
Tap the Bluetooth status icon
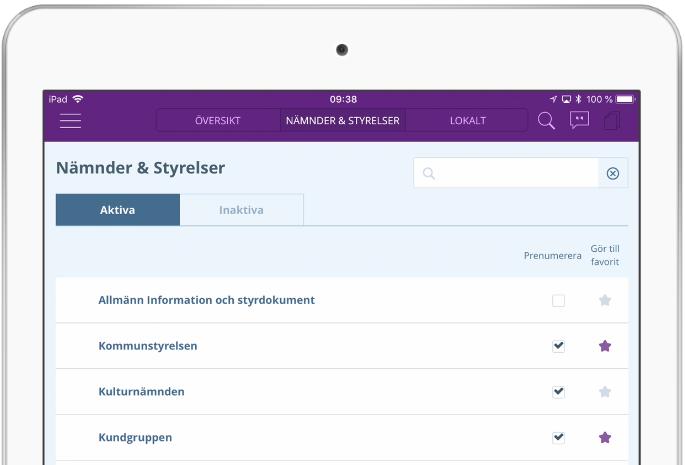(x=578, y=99)
